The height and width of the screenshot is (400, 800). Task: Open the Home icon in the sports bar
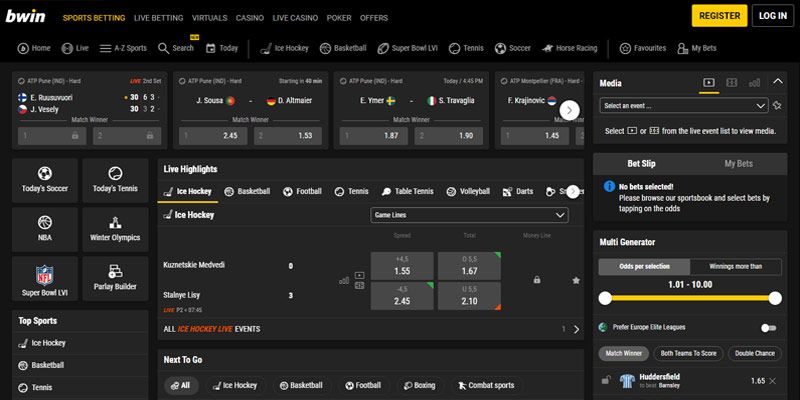tap(23, 48)
